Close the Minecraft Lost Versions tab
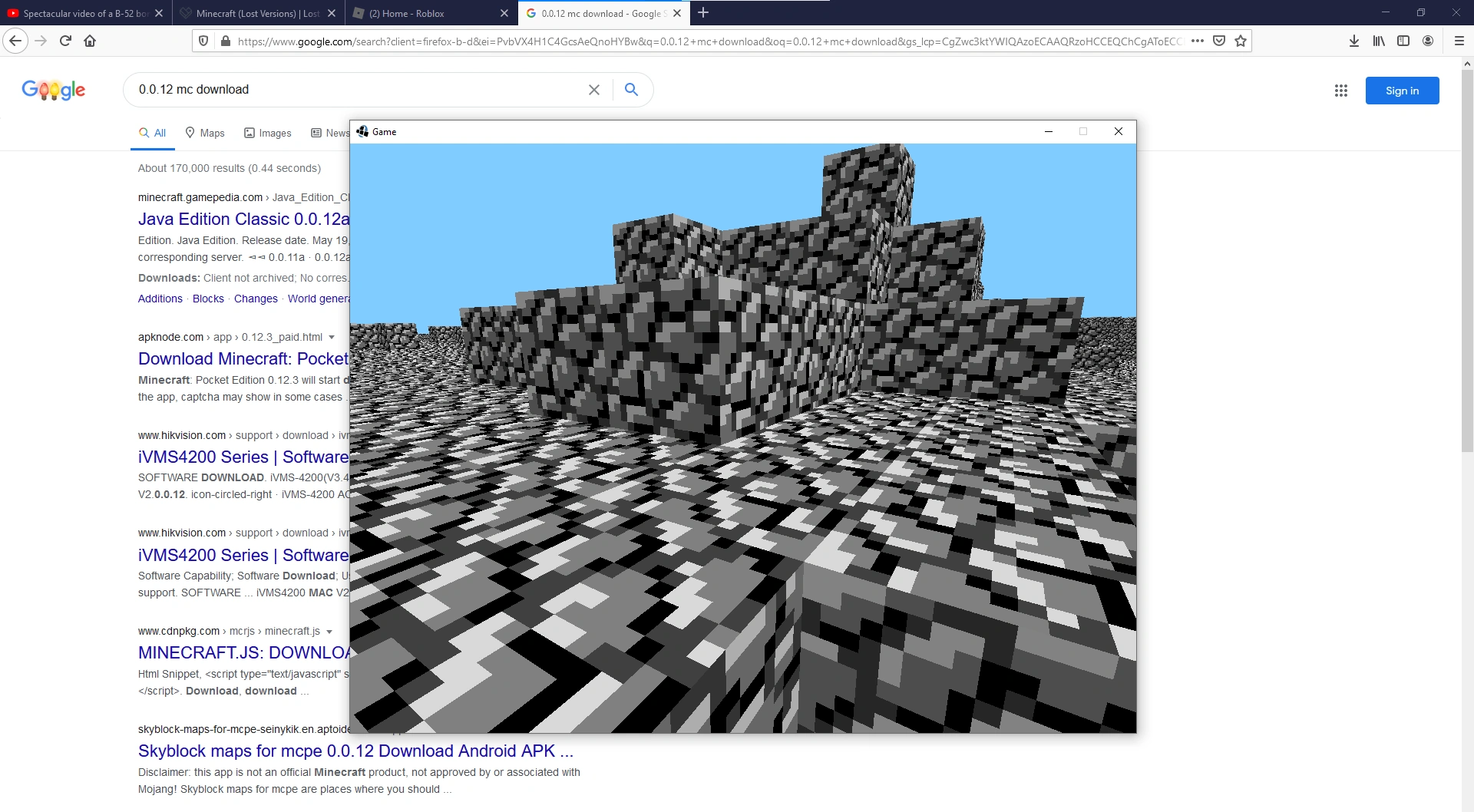The height and width of the screenshot is (812, 1474). tap(332, 13)
